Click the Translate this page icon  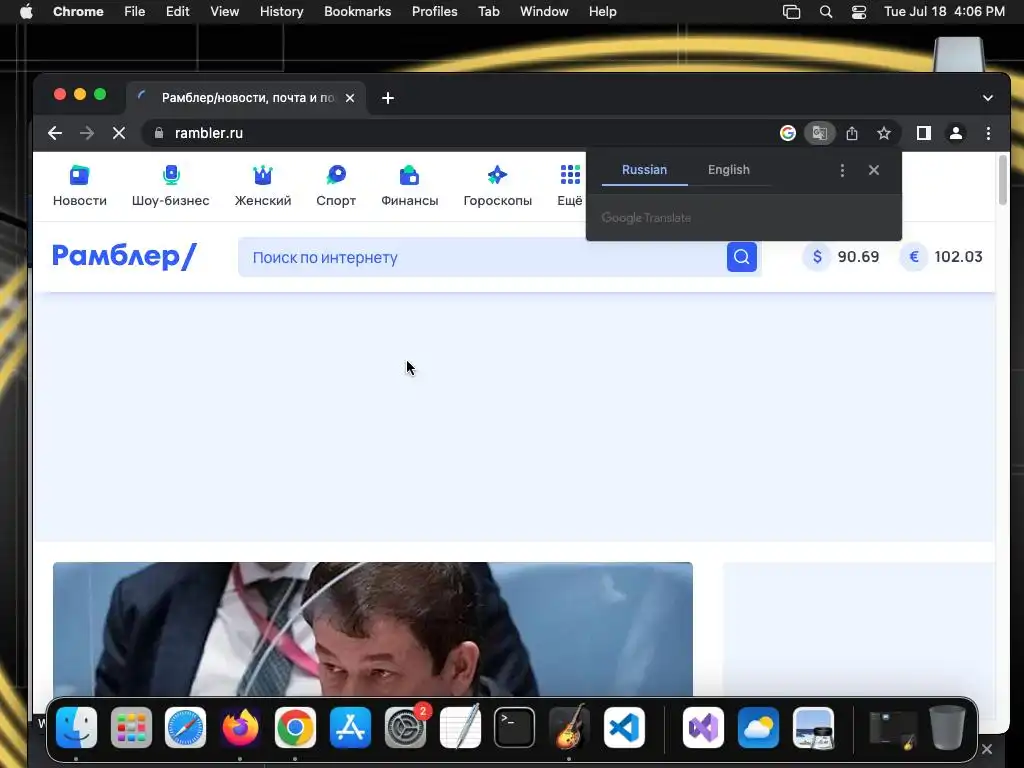pyautogui.click(x=820, y=133)
